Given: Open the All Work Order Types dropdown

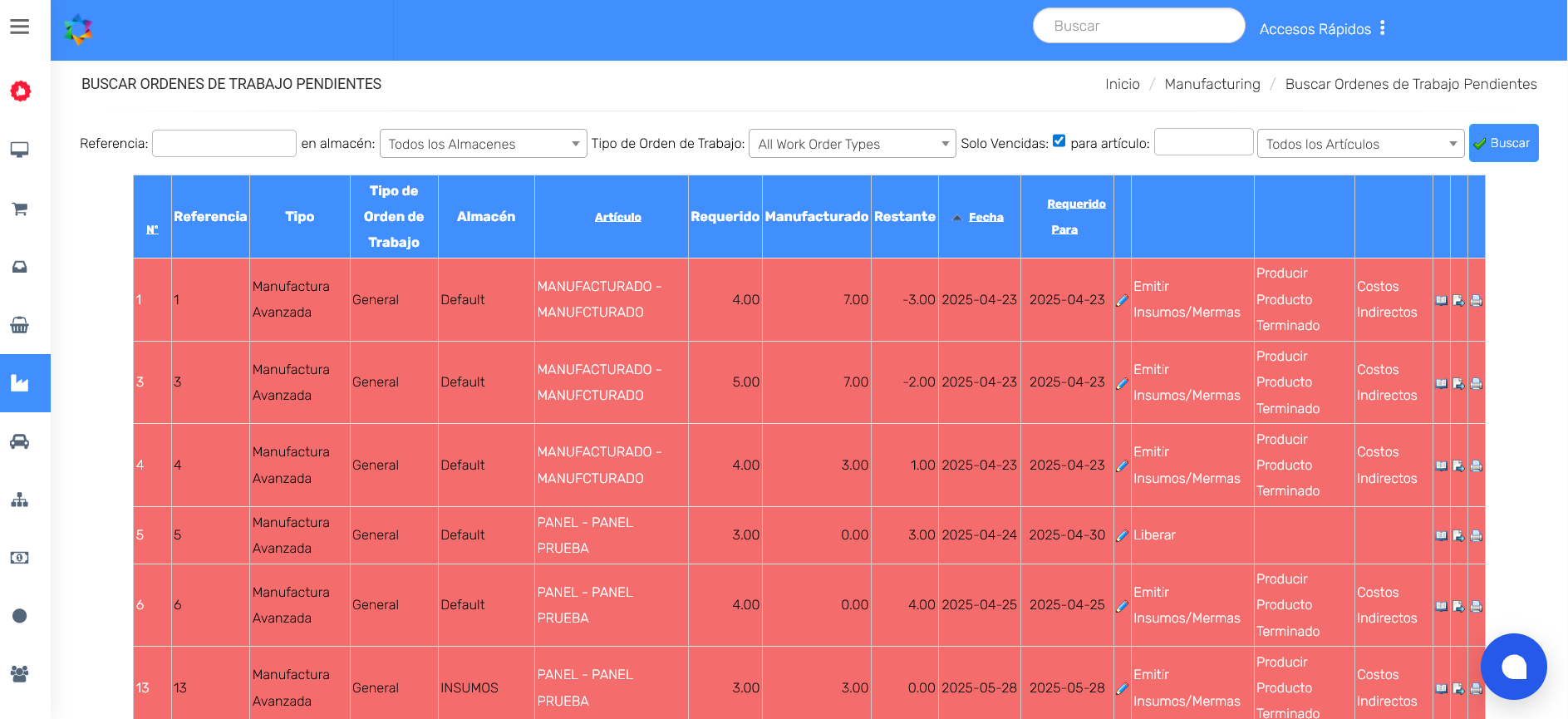Looking at the screenshot, I should (852, 144).
